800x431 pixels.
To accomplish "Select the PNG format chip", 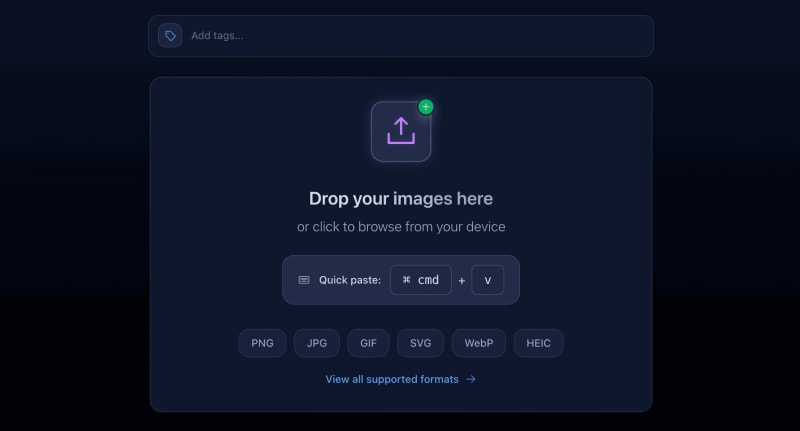I will coord(262,343).
